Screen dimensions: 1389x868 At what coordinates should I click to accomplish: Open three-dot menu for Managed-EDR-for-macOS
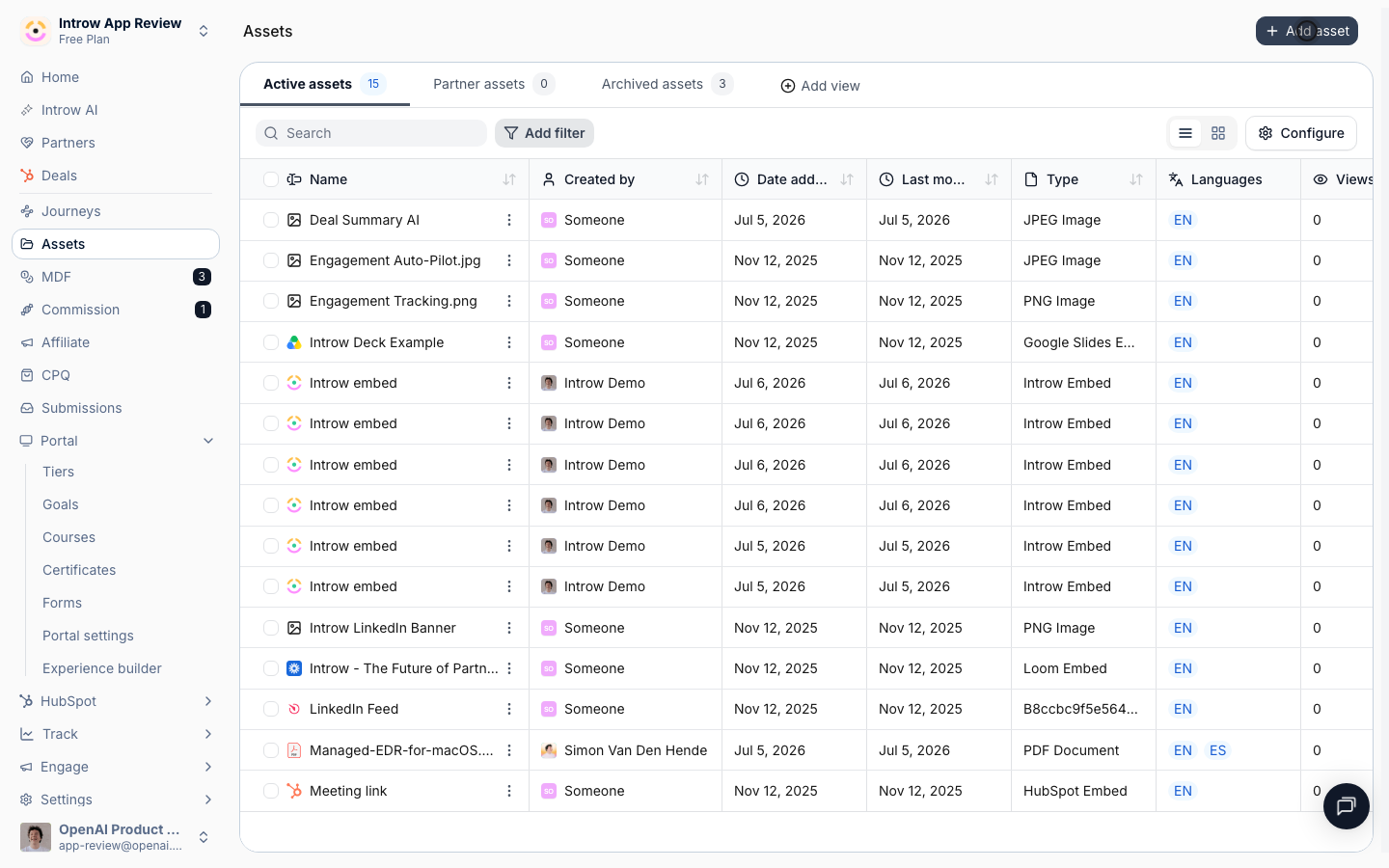[509, 750]
